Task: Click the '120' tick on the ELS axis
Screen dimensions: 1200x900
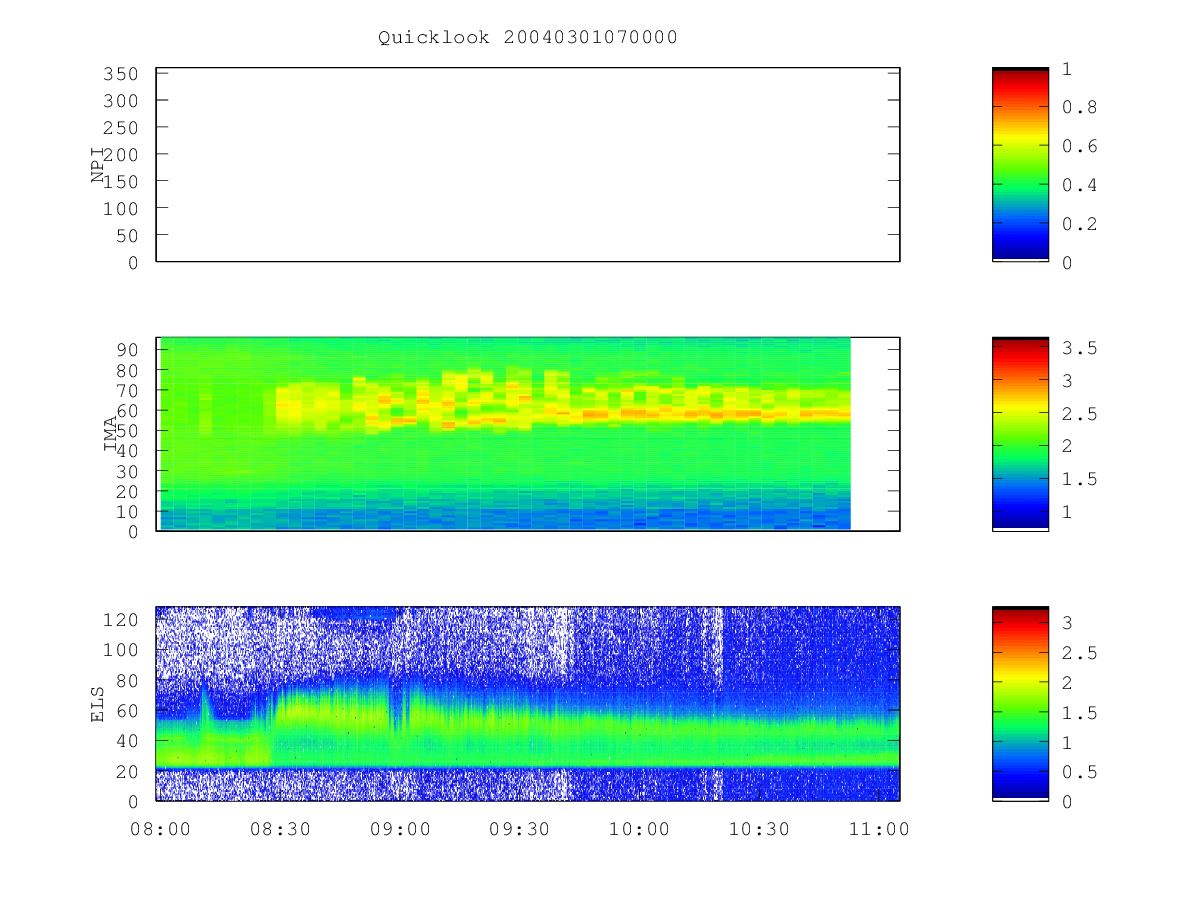Action: (x=120, y=620)
